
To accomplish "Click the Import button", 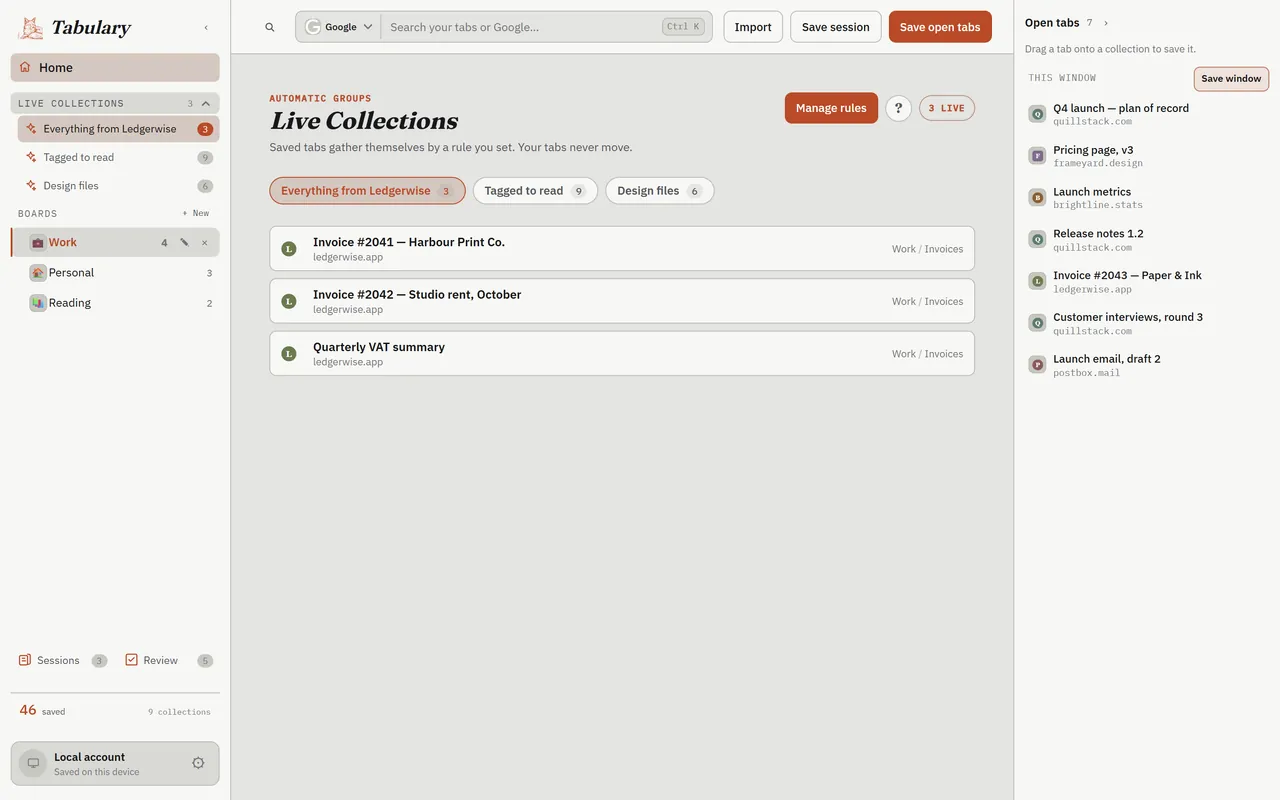I will 753,27.
